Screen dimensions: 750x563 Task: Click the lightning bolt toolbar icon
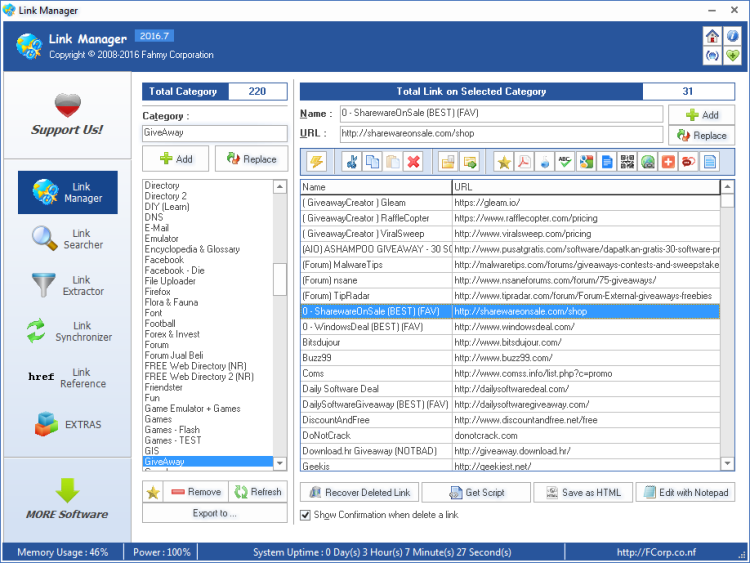point(316,161)
